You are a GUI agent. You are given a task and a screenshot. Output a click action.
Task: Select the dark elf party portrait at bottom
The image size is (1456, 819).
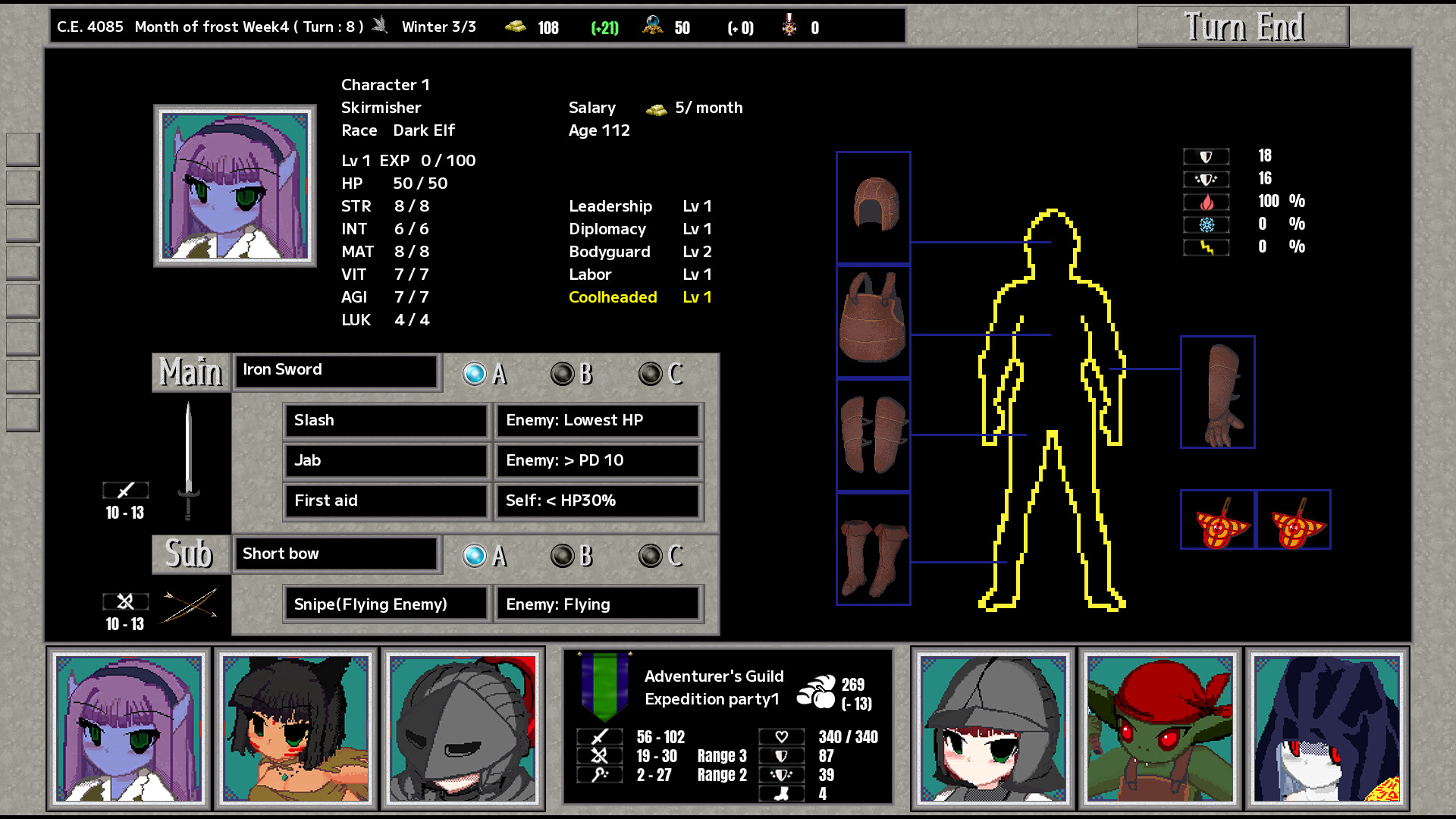129,729
